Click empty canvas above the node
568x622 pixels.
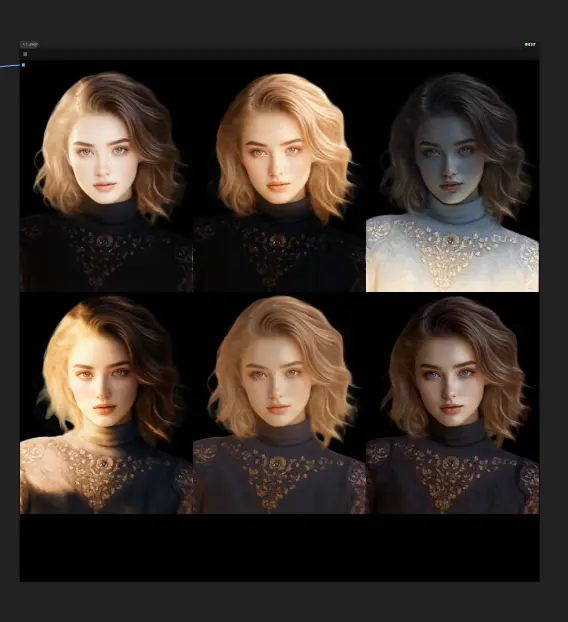[x=278, y=20]
